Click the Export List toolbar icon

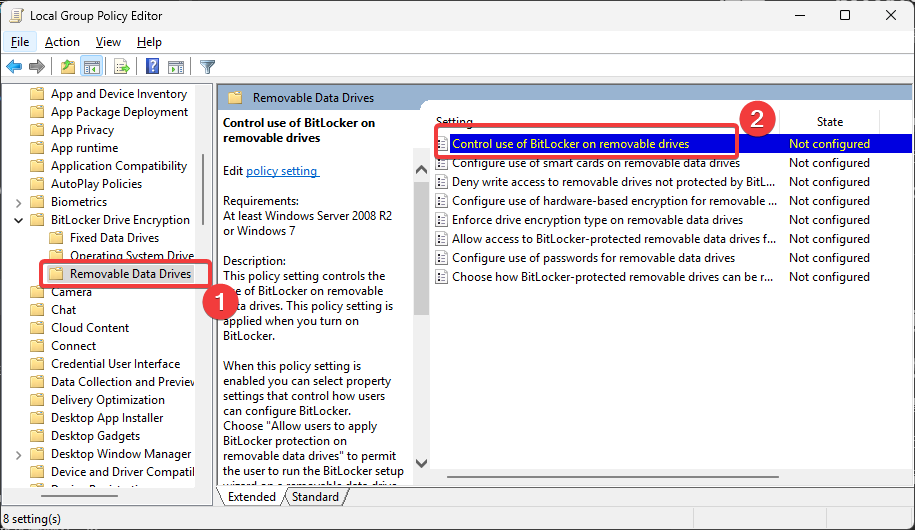[x=121, y=67]
